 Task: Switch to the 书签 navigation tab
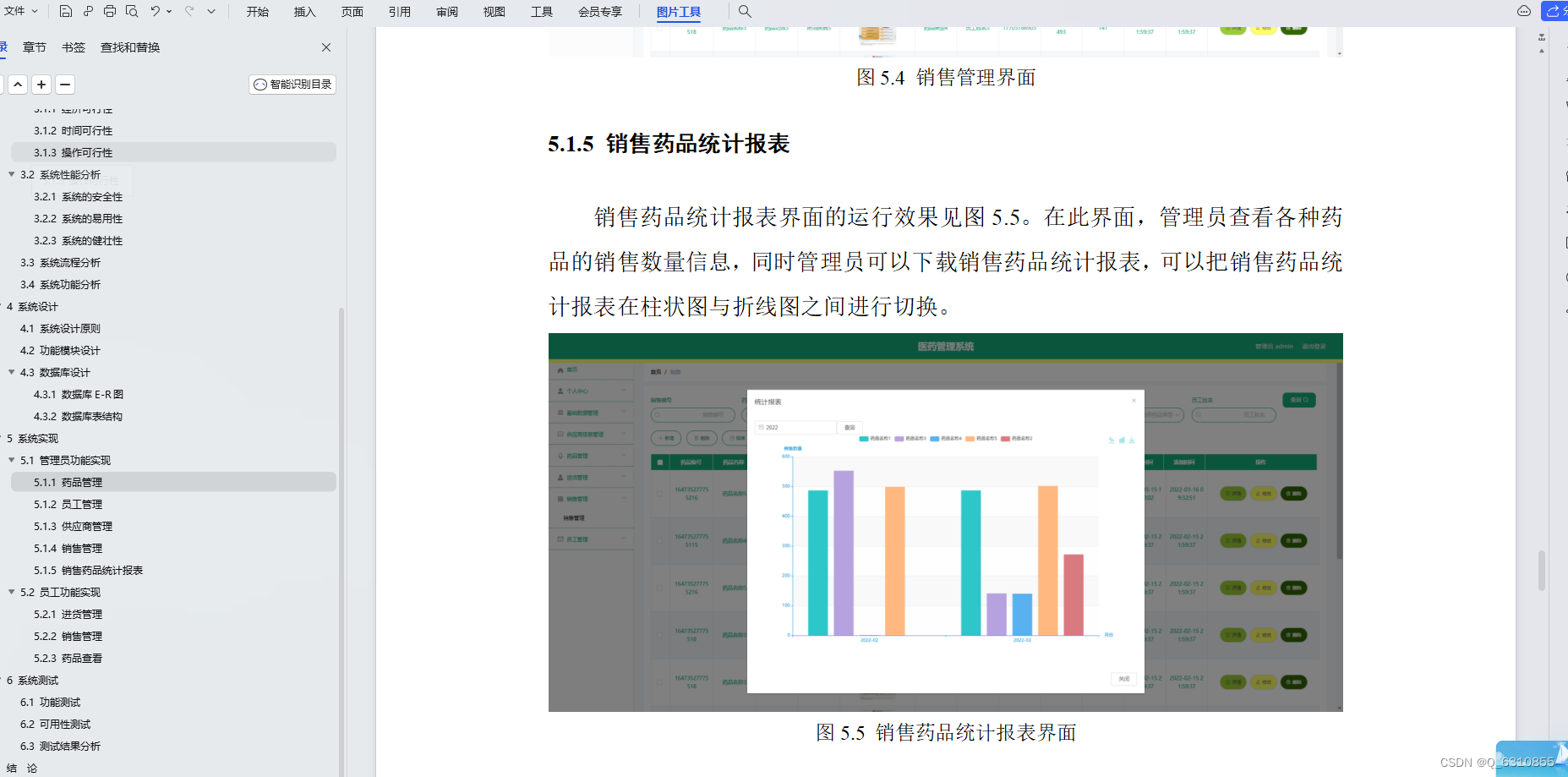pyautogui.click(x=74, y=47)
